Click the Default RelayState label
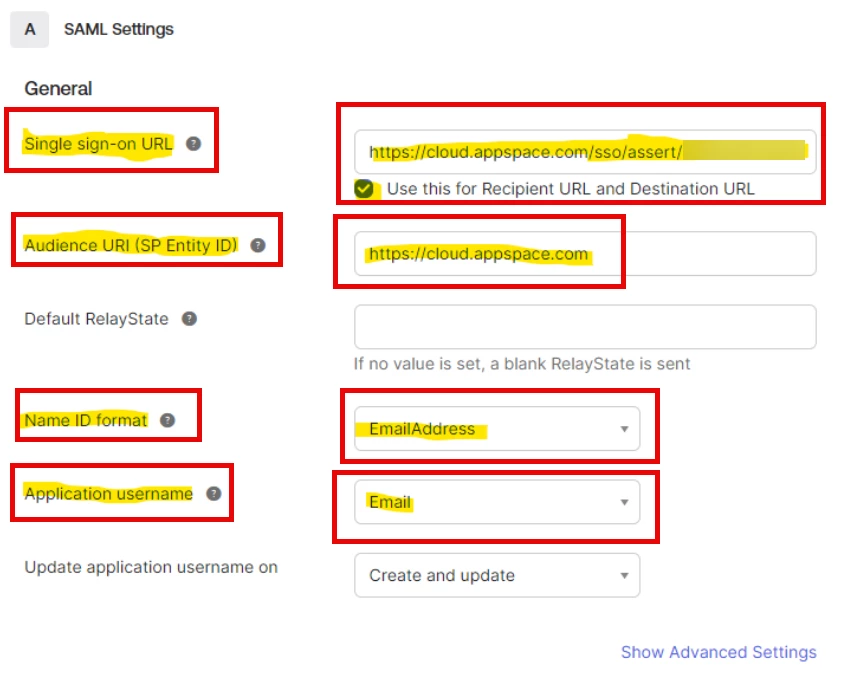 pyautogui.click(x=96, y=319)
